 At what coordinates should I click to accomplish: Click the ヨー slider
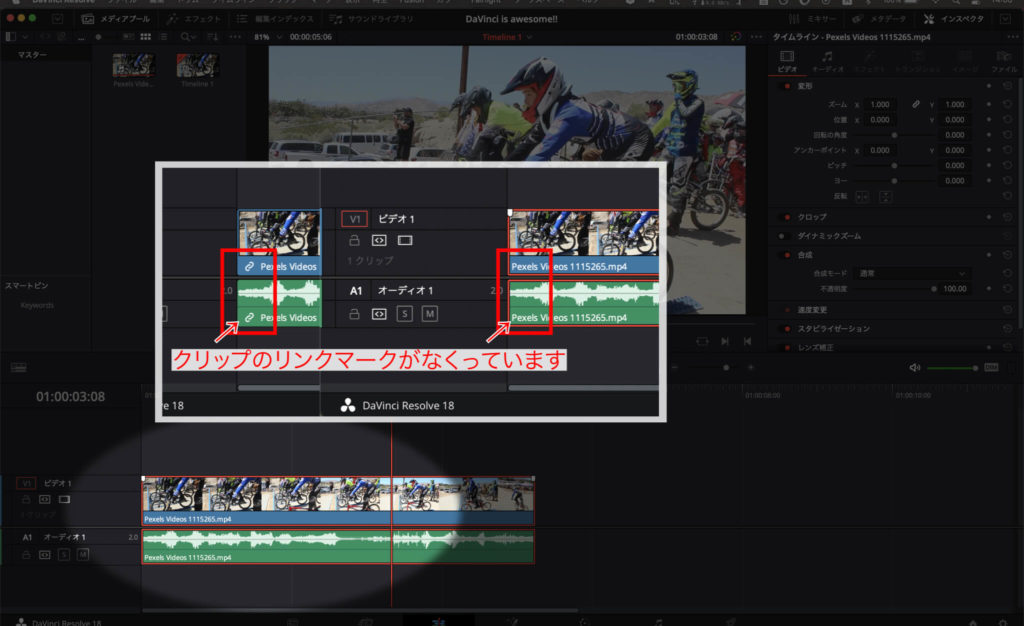pos(895,181)
